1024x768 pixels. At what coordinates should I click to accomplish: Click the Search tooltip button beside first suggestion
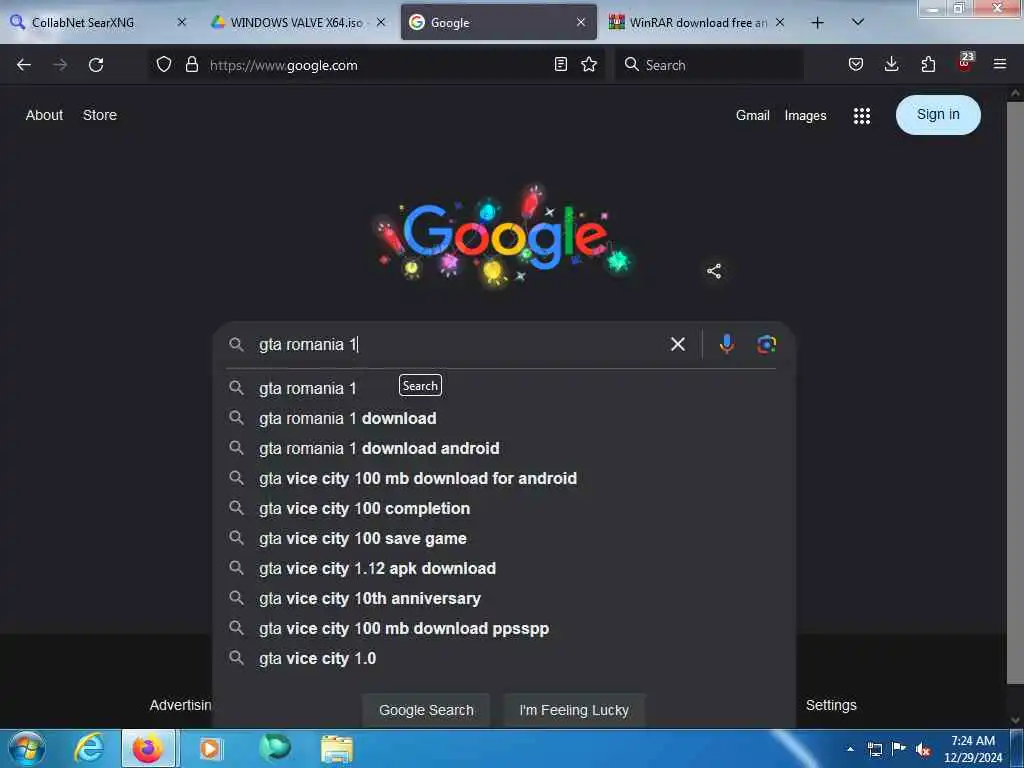420,385
